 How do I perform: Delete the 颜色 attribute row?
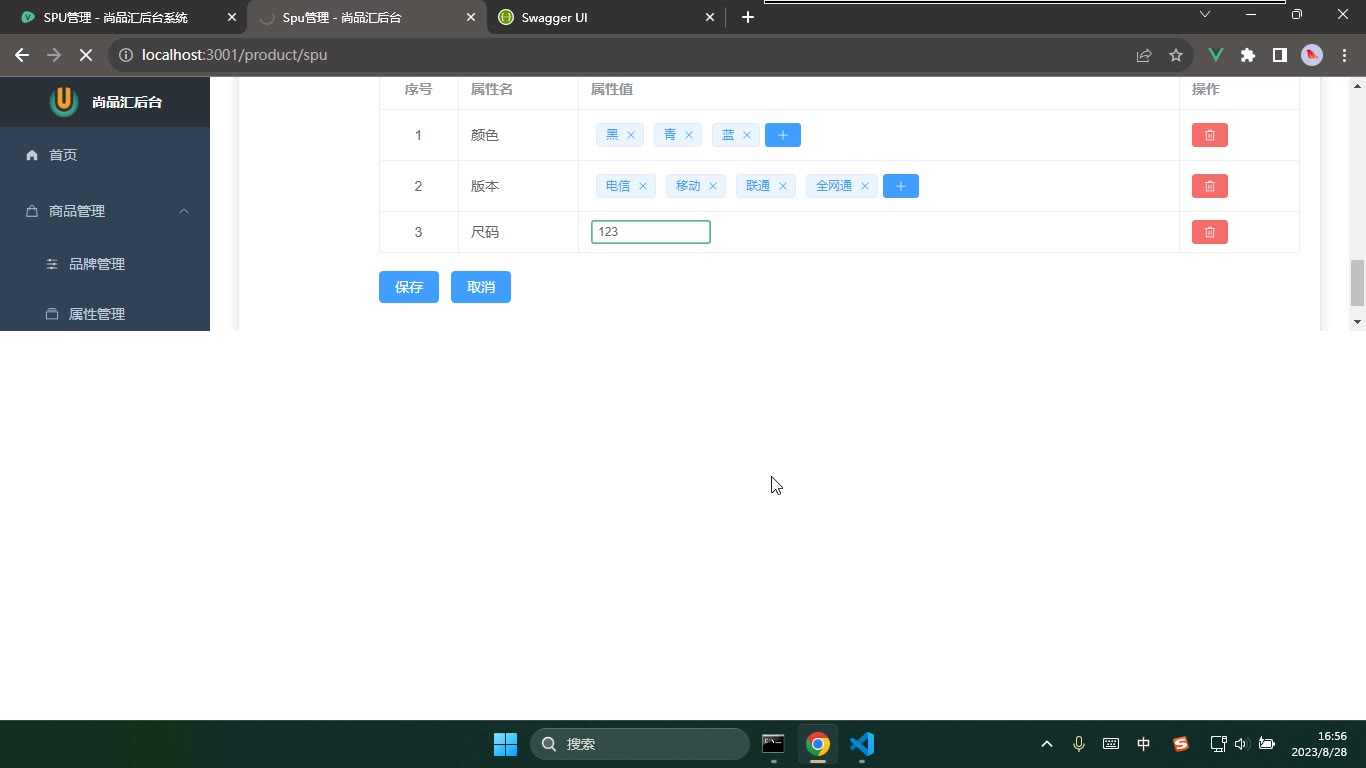coord(1209,135)
